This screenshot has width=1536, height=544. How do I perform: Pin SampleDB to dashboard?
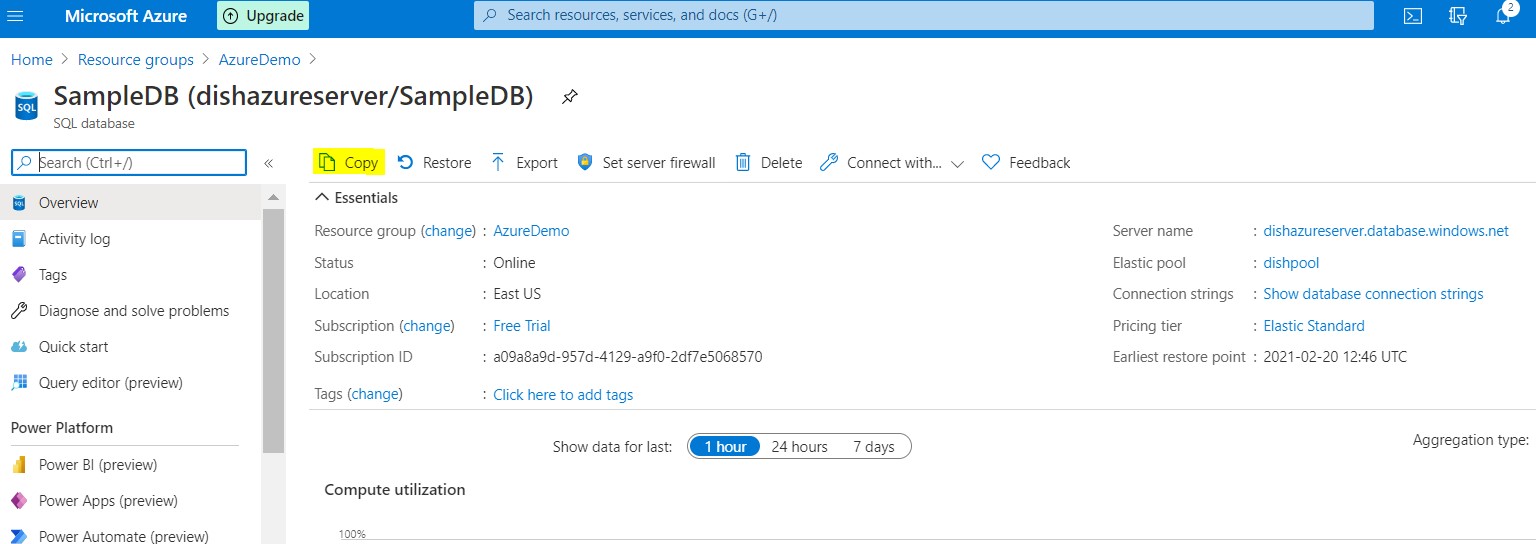pos(569,97)
